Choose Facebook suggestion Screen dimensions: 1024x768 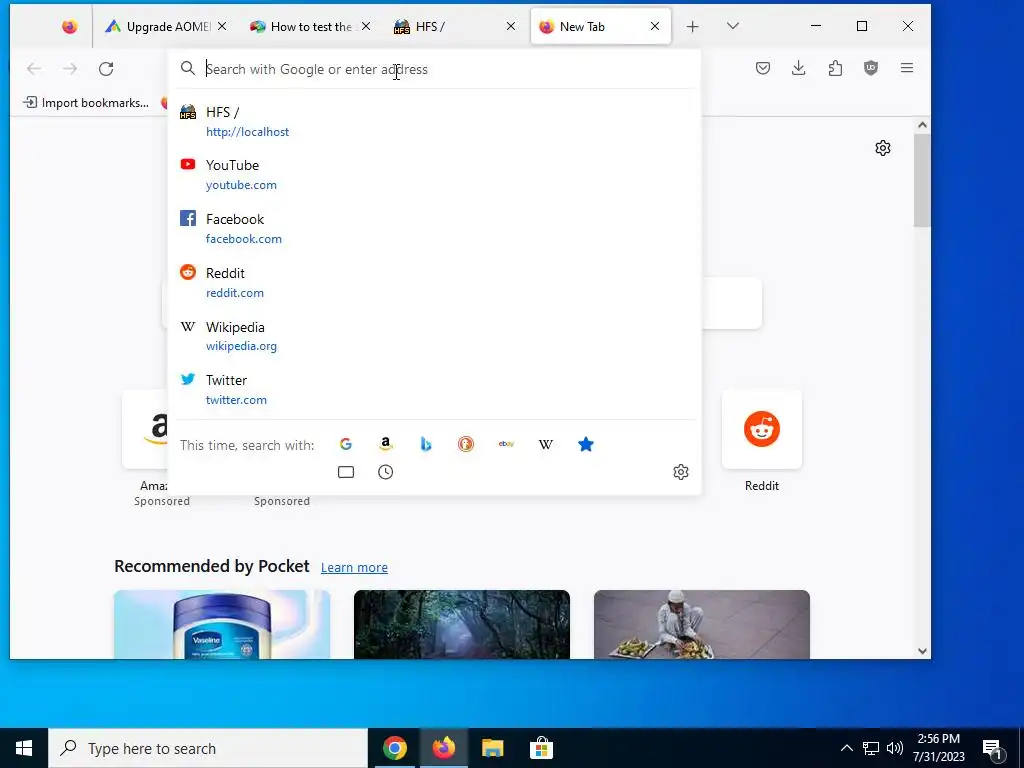pyautogui.click(x=434, y=229)
